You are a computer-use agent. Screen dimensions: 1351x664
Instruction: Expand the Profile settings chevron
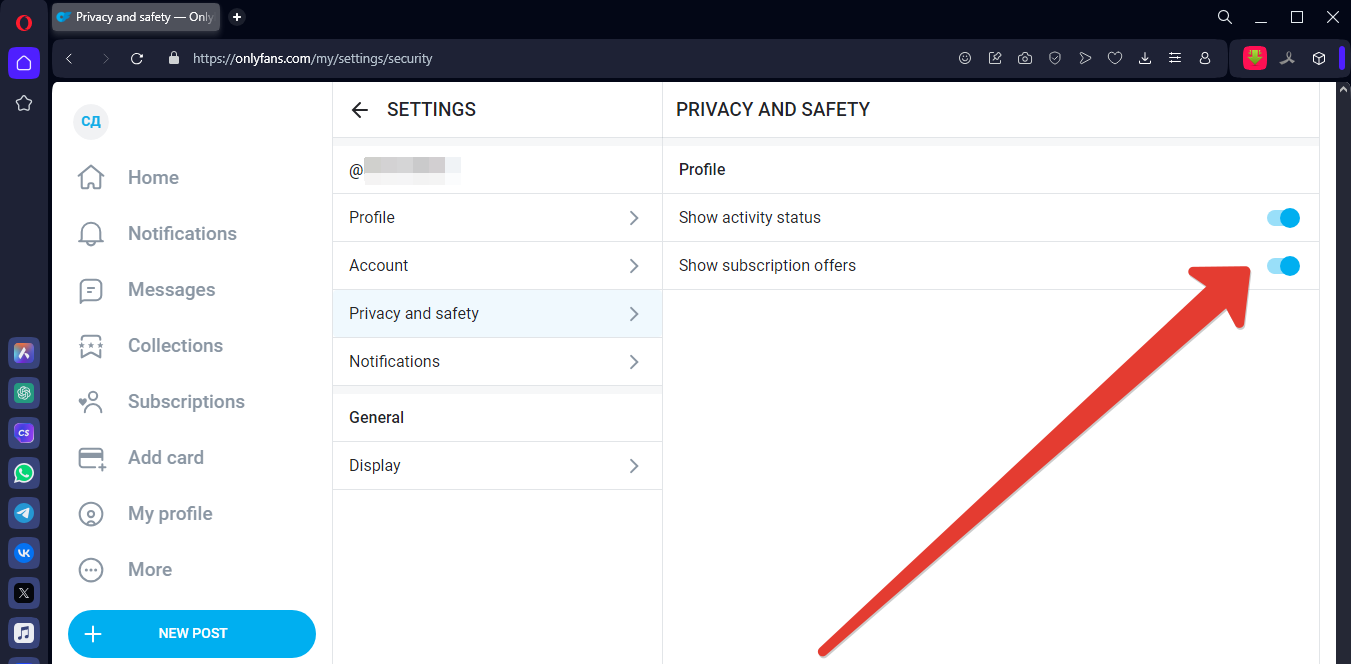click(x=634, y=218)
